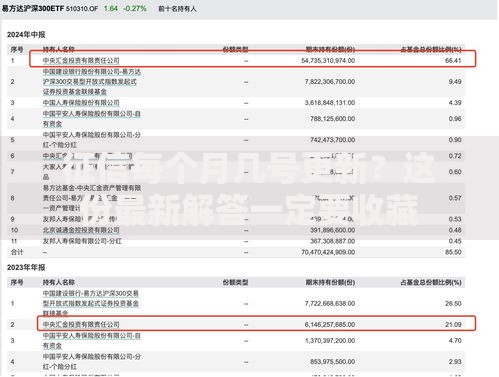Click the 合计 total row label
The width and height of the screenshot is (499, 377).
click(17, 252)
